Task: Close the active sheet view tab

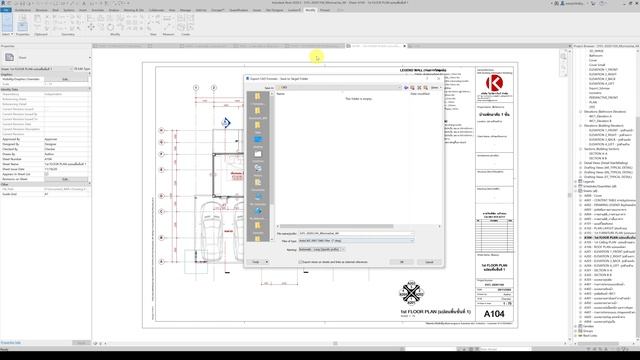Action: coord(404,46)
